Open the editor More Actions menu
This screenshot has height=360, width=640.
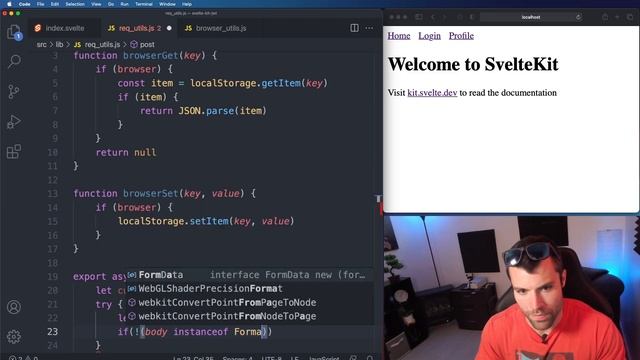click(369, 28)
